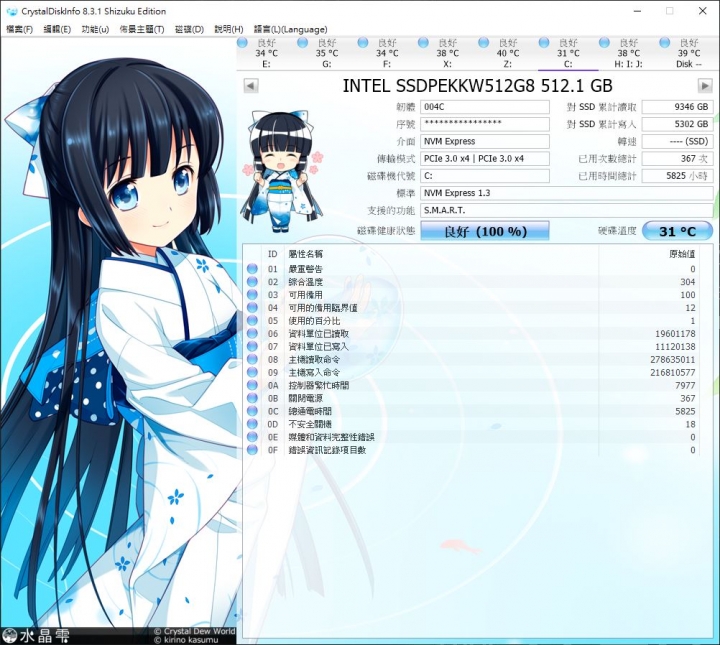The width and height of the screenshot is (720, 645).
Task: Click the CrystalDiskInfo title bar app icon
Action: (11, 11)
